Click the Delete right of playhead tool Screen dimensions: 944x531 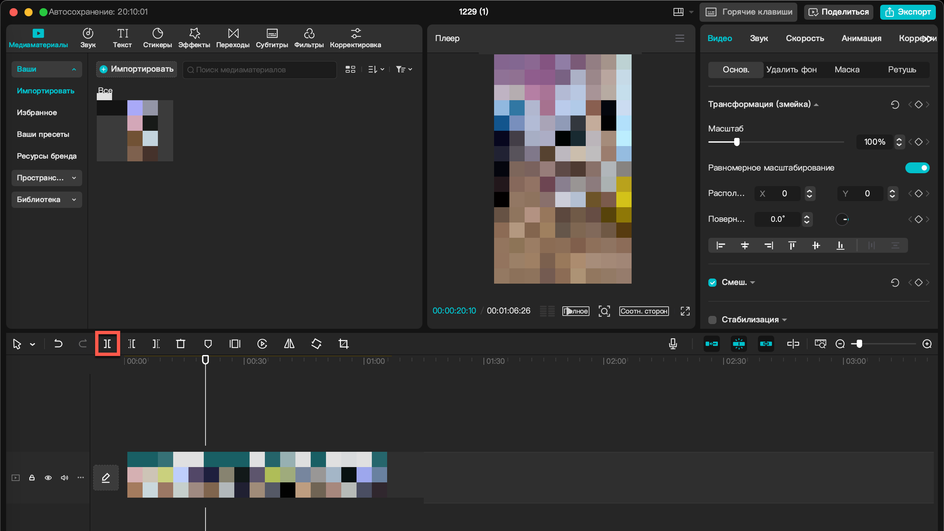(156, 344)
